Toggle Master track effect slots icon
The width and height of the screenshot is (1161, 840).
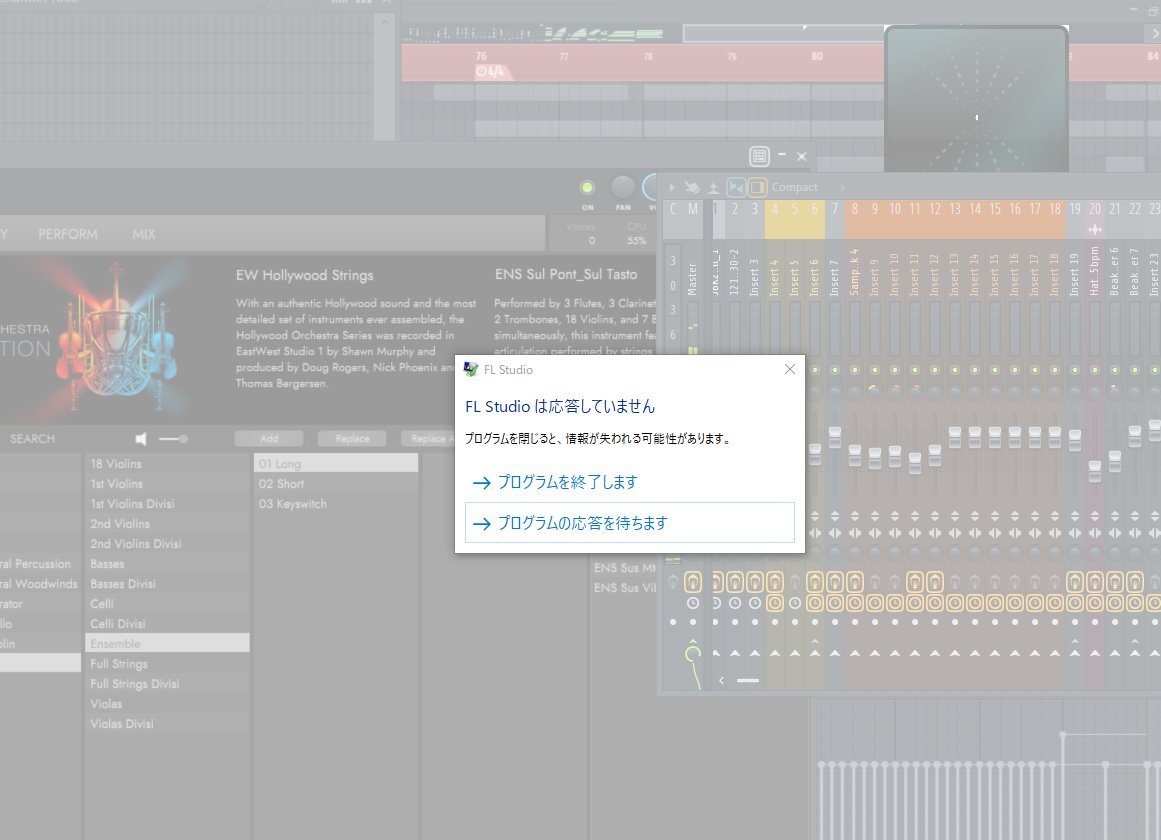click(x=693, y=581)
